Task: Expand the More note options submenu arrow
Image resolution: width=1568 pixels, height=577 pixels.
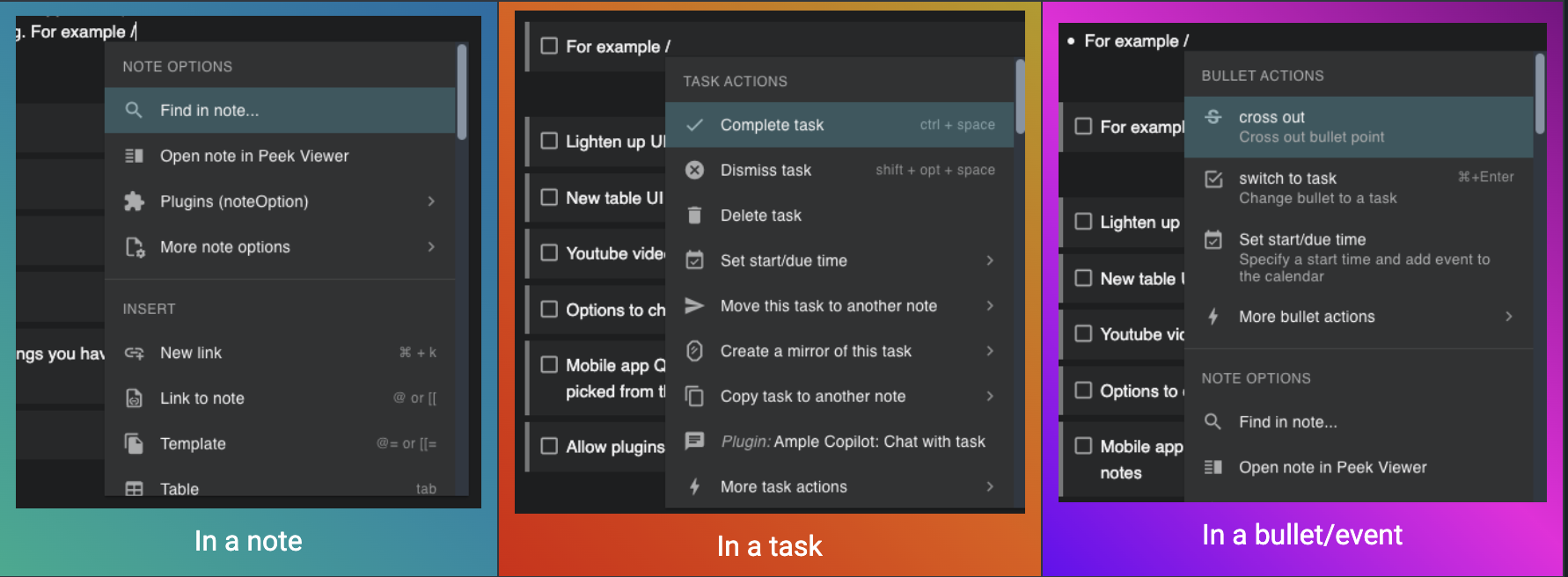Action: [x=431, y=247]
